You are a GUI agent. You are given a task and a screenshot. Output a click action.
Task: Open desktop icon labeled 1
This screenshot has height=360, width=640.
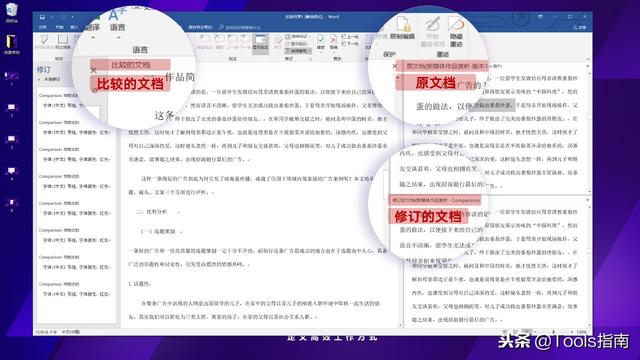tap(11, 77)
